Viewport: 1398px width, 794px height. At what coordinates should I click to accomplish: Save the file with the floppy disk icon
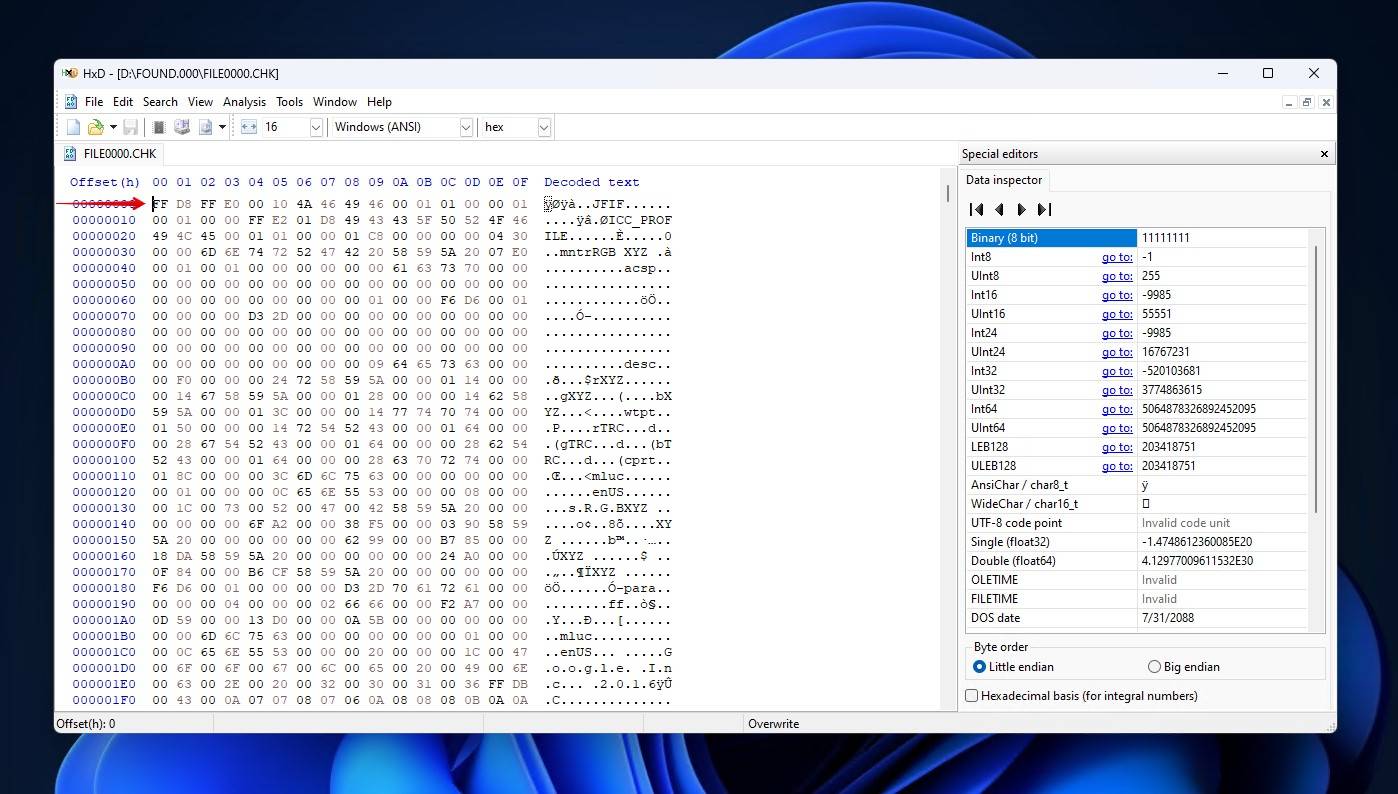click(x=130, y=127)
